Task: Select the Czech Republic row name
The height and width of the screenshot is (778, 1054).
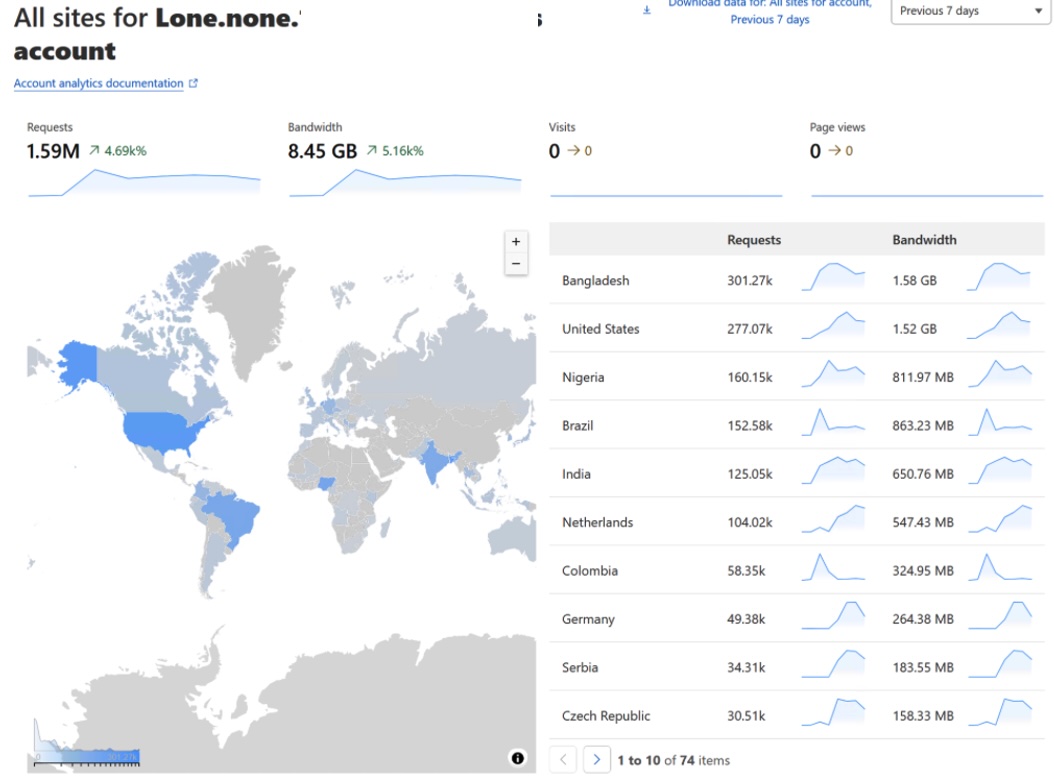Action: coord(606,716)
